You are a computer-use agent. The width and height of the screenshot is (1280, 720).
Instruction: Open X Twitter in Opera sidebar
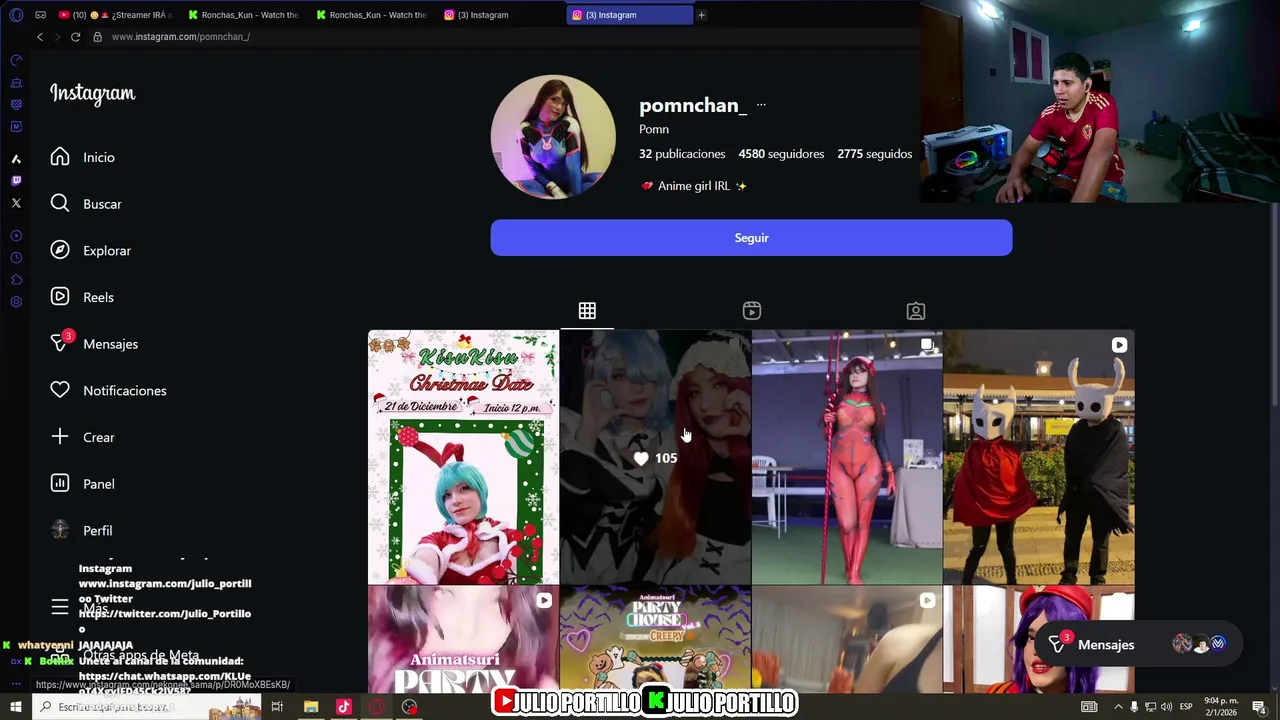16,203
